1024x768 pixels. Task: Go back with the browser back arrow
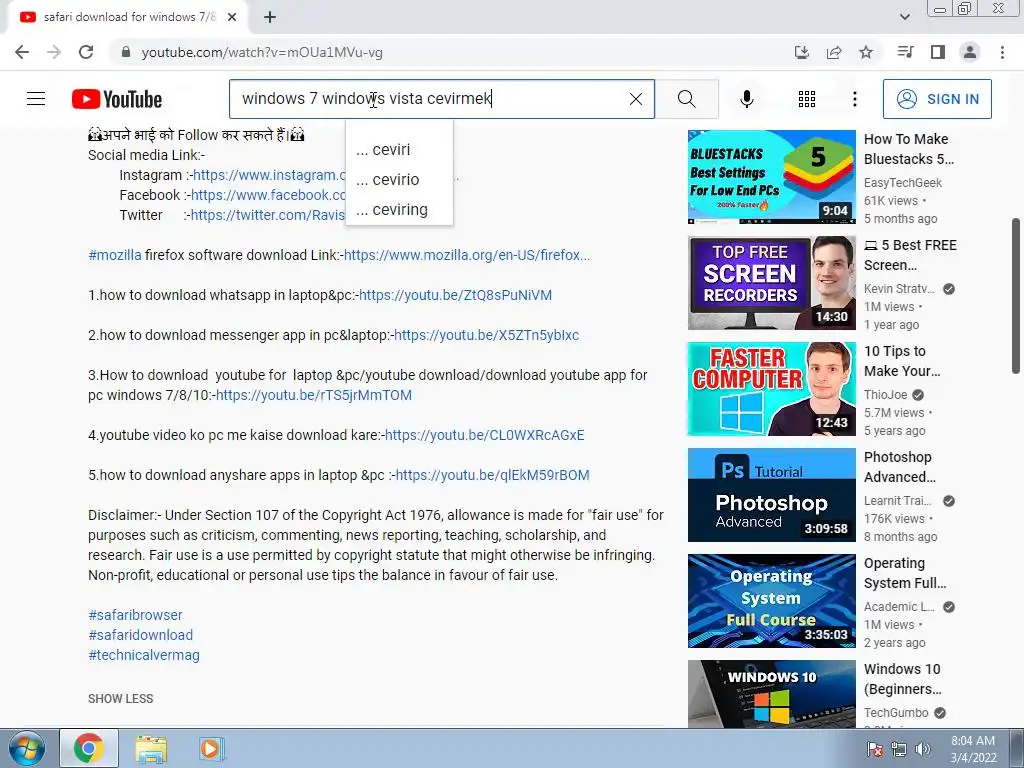point(22,52)
